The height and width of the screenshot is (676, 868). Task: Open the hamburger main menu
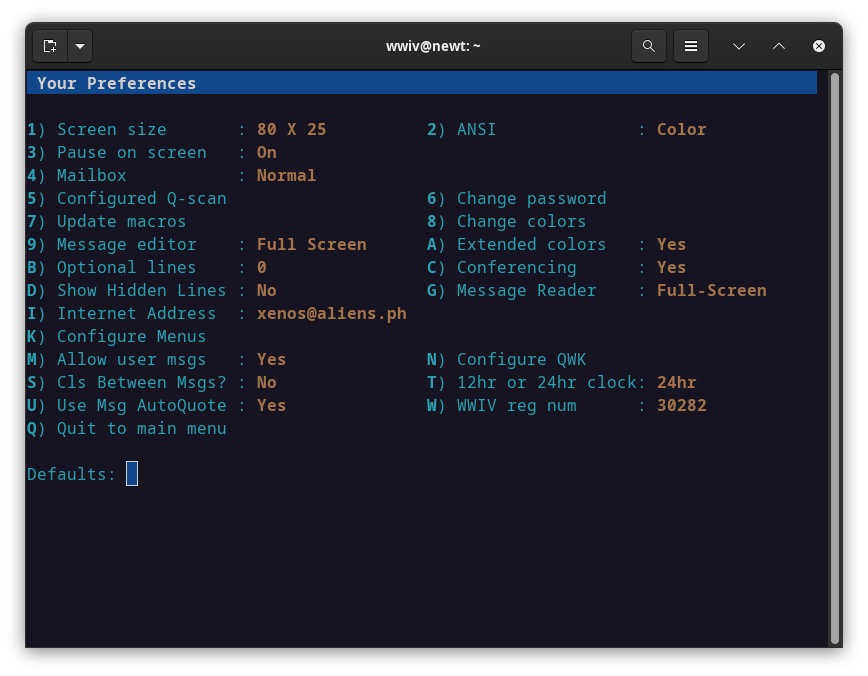690,46
